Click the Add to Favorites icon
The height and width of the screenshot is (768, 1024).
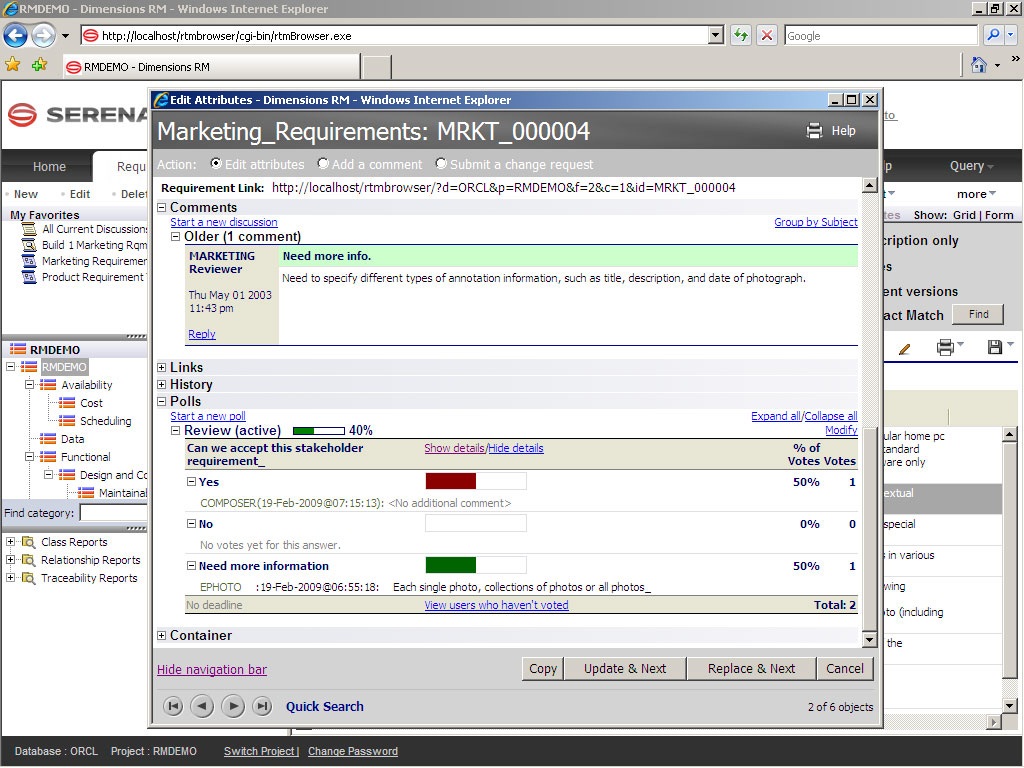coord(39,64)
